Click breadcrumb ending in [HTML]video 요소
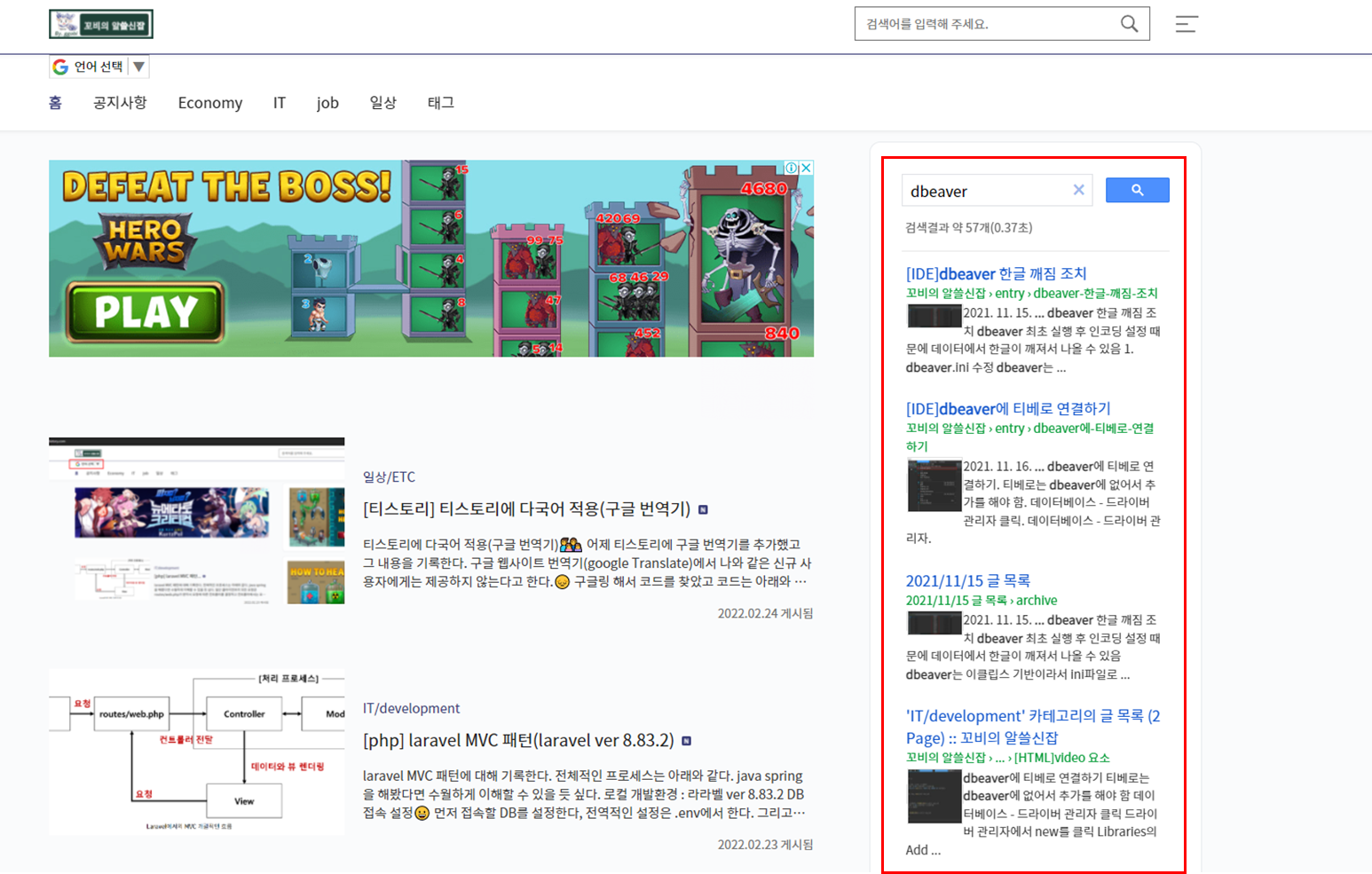1372x874 pixels. (1007, 758)
